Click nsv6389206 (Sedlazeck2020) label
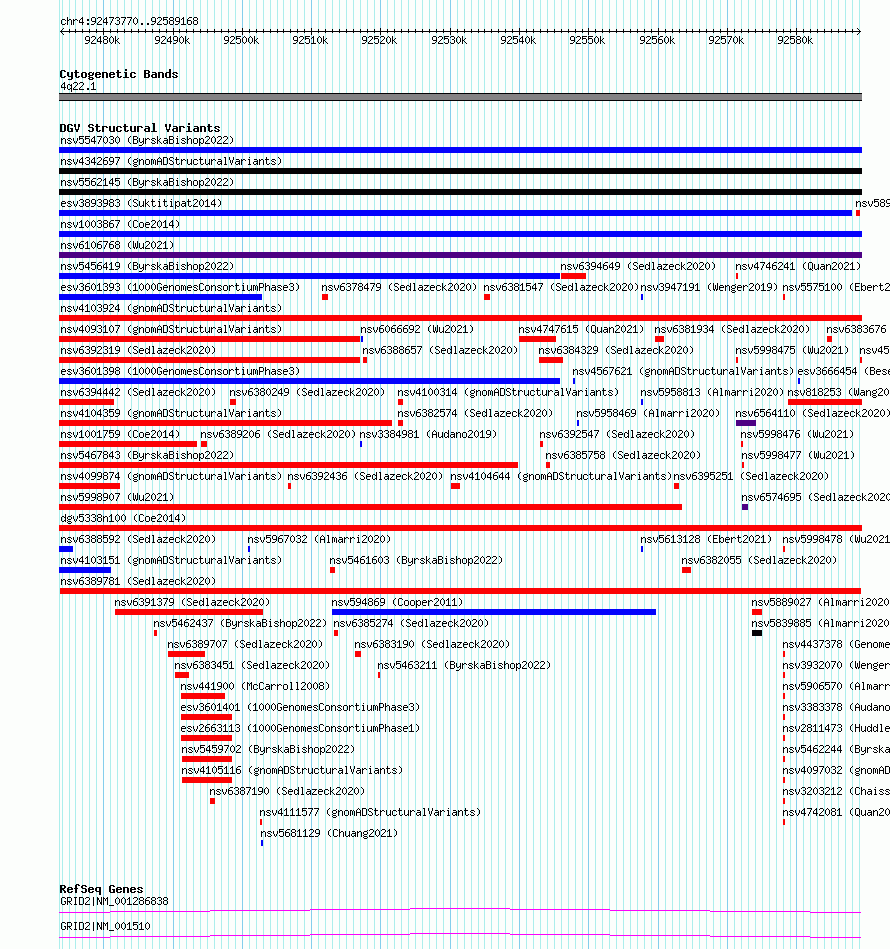Image resolution: width=890 pixels, height=949 pixels. (278, 435)
